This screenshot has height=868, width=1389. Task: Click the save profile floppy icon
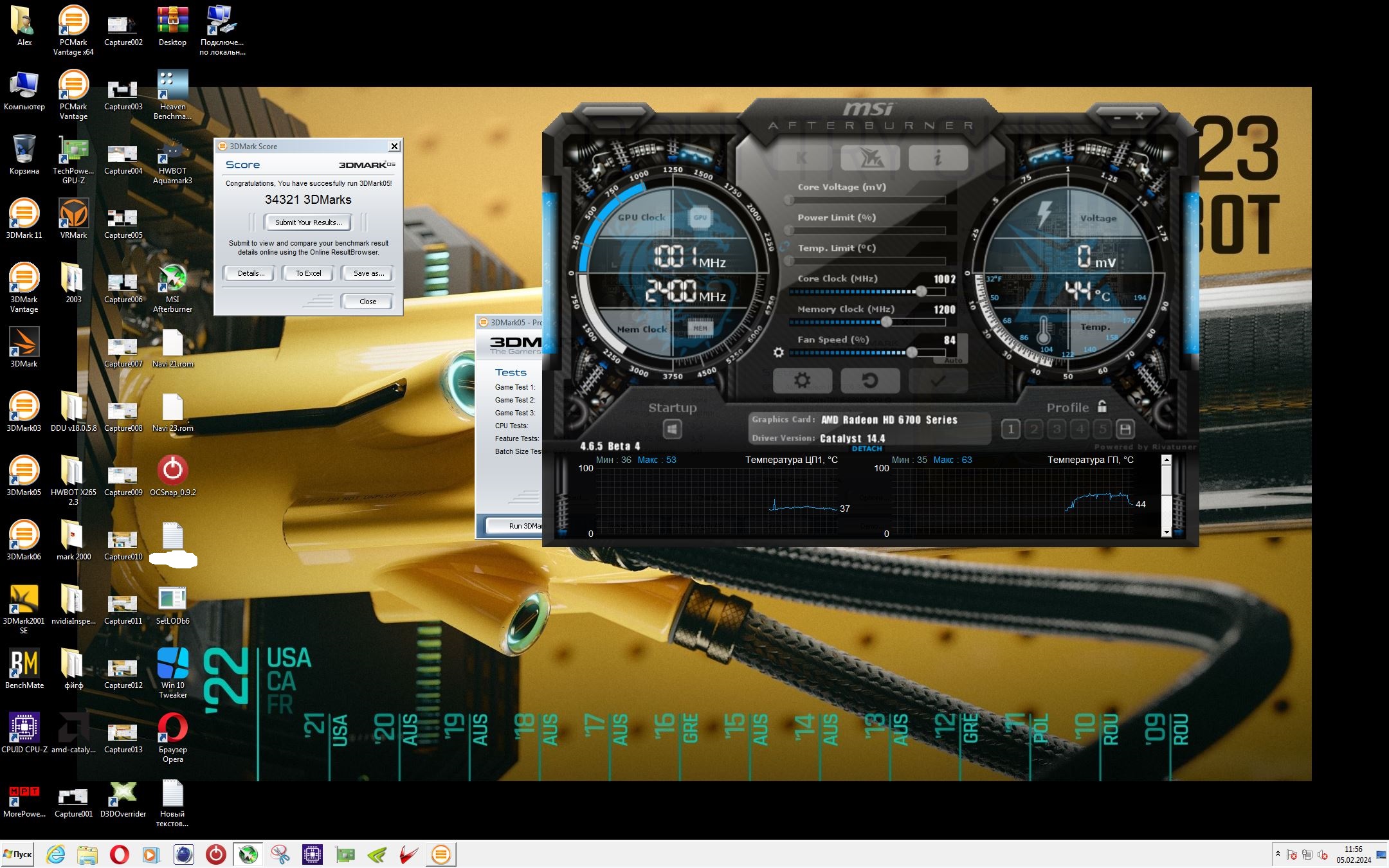point(1125,429)
